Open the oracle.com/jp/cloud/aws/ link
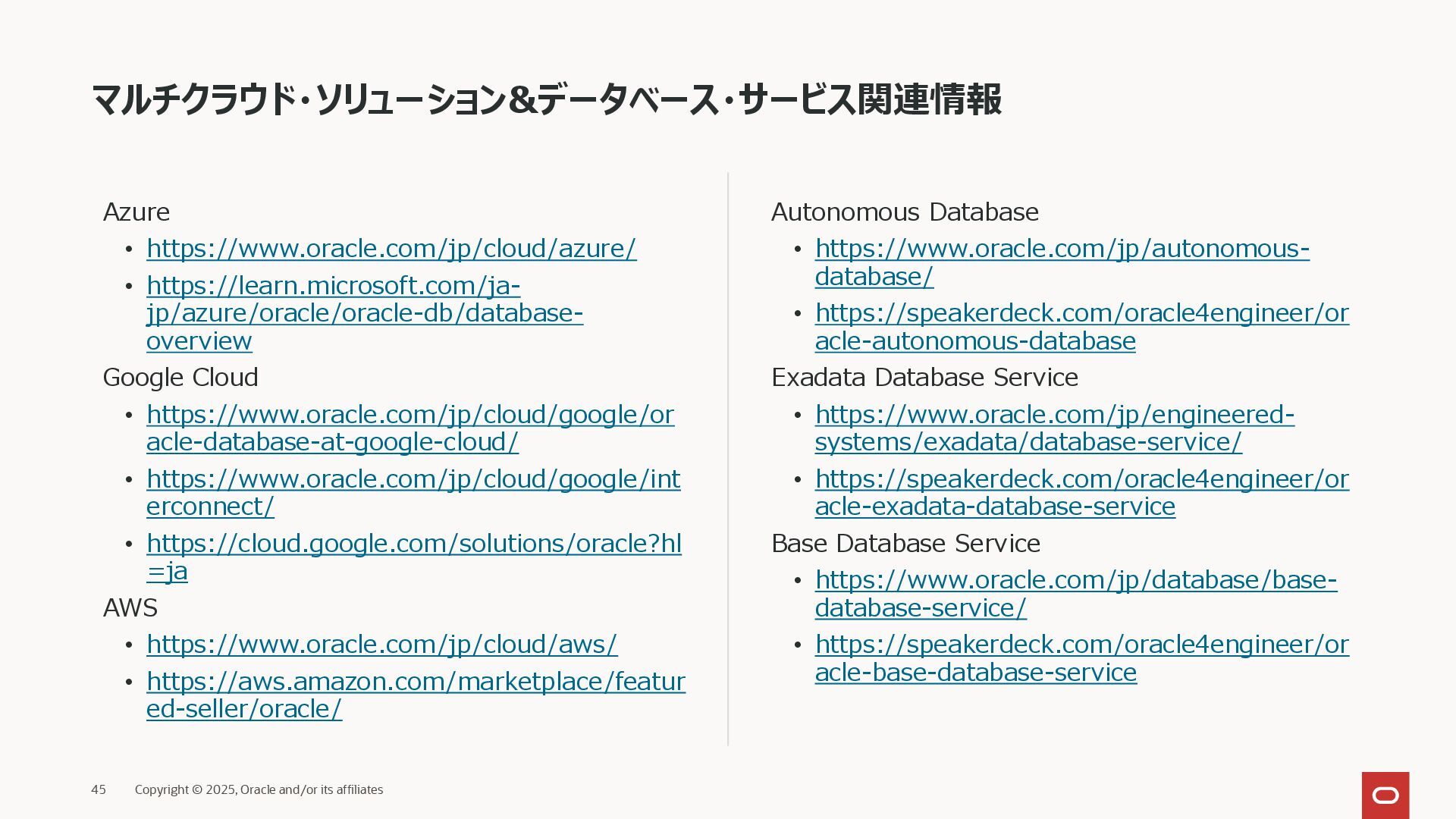 382,645
